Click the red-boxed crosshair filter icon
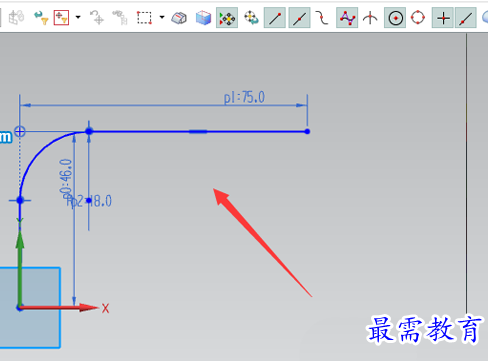This screenshot has width=490, height=361. click(x=61, y=17)
